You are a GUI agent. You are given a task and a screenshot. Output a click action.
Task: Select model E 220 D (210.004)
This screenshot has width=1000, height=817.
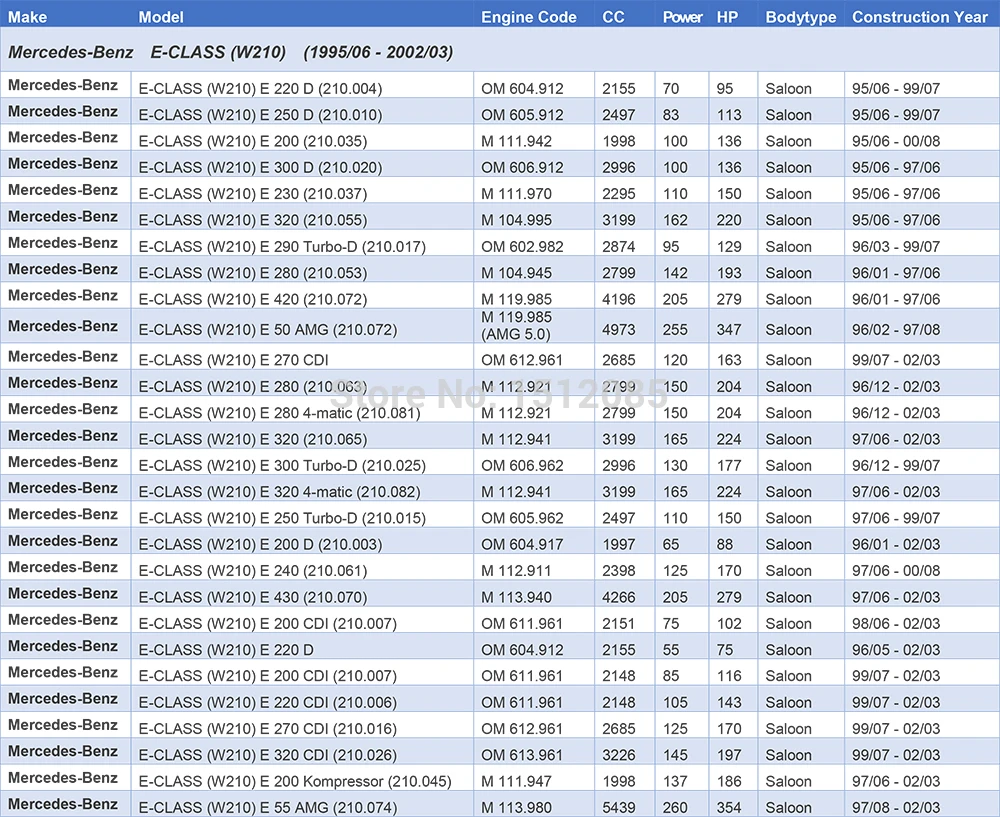tap(260, 89)
